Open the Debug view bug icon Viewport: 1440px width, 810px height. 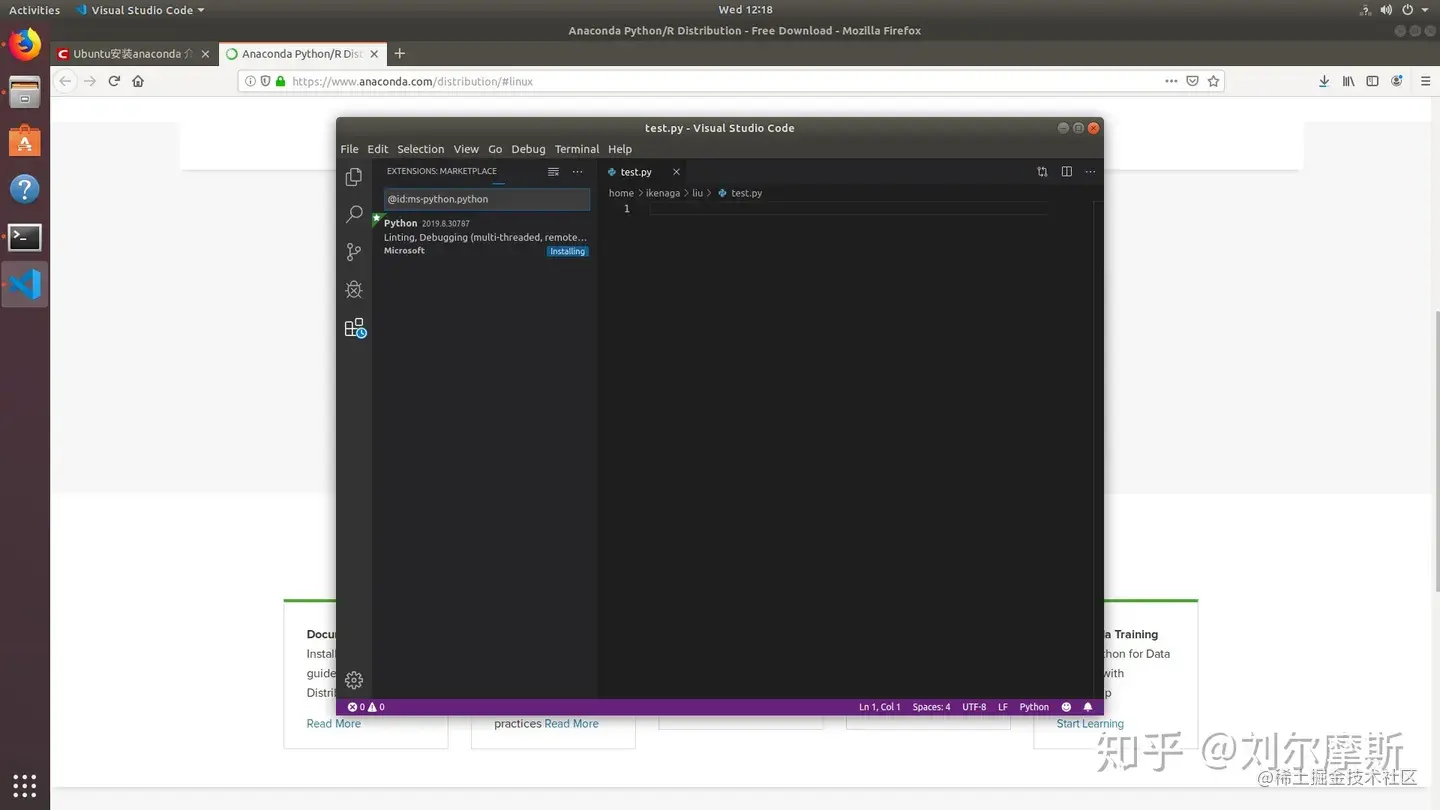[354, 290]
